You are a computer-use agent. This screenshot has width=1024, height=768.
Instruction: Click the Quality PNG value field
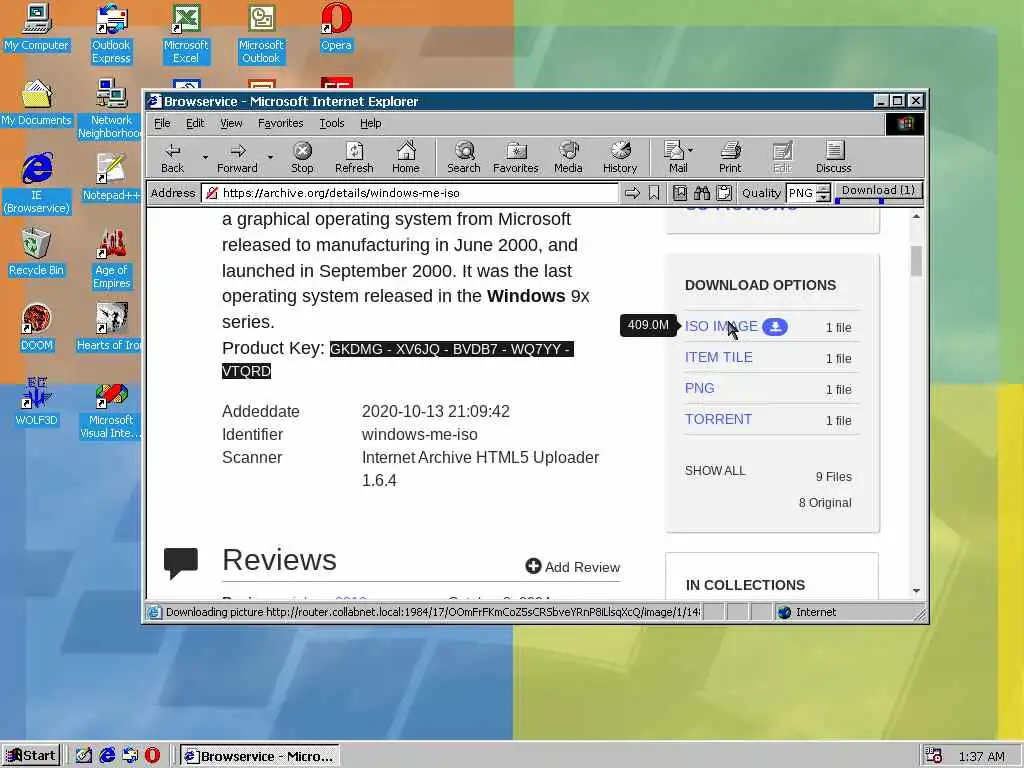(801, 193)
